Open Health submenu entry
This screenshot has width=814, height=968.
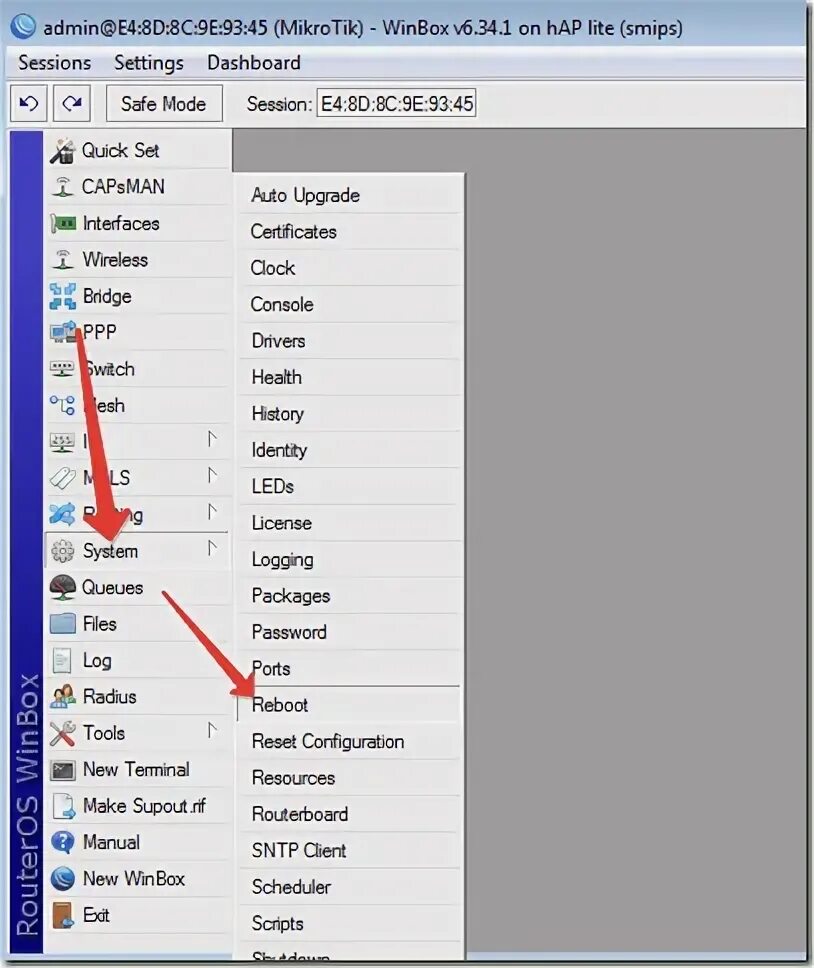[349, 377]
